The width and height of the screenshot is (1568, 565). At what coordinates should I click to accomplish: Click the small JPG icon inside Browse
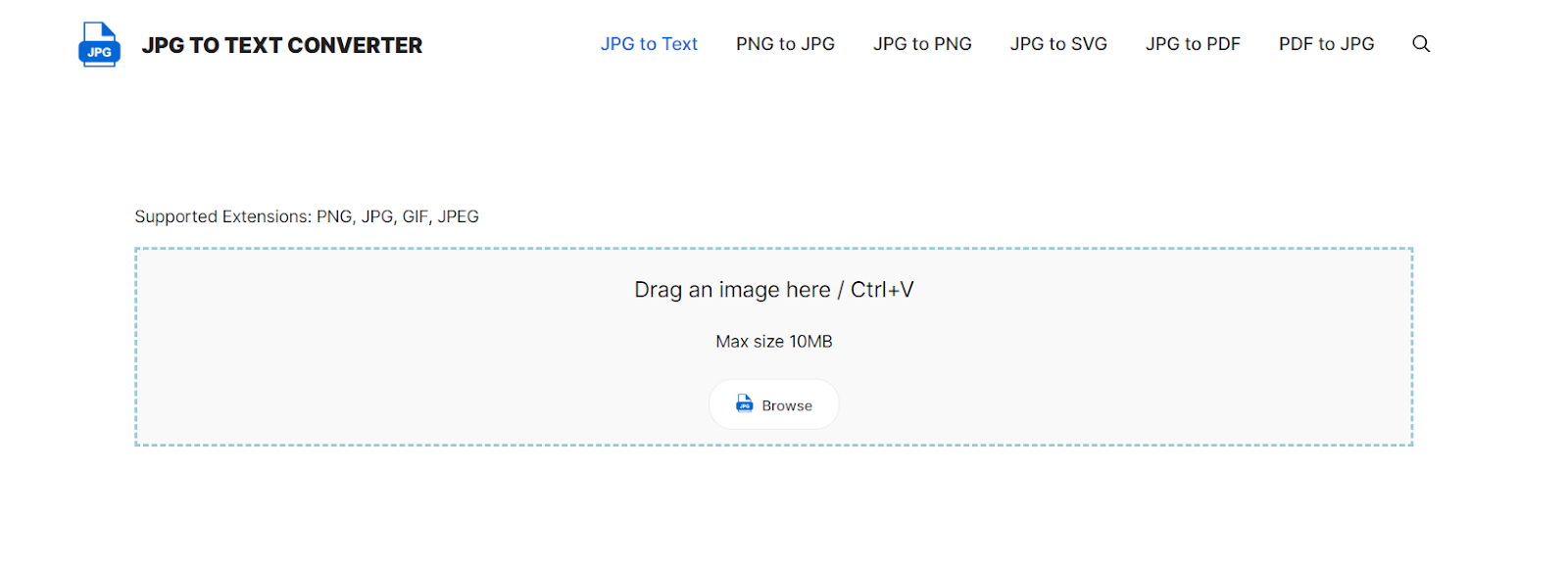pos(745,404)
